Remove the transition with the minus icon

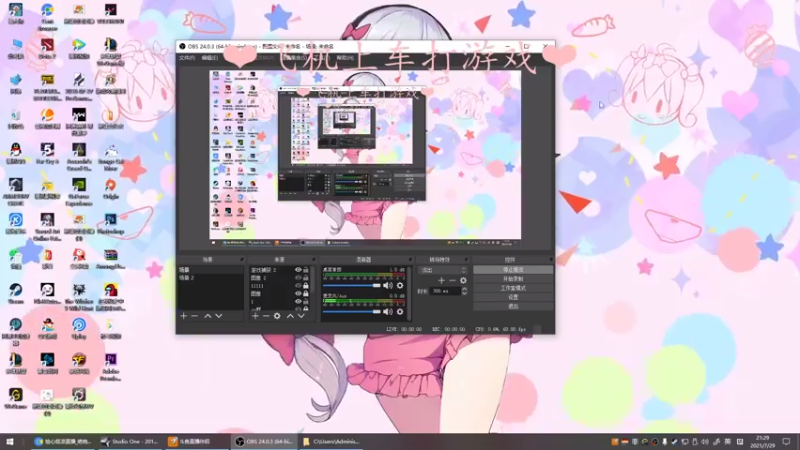click(x=452, y=281)
